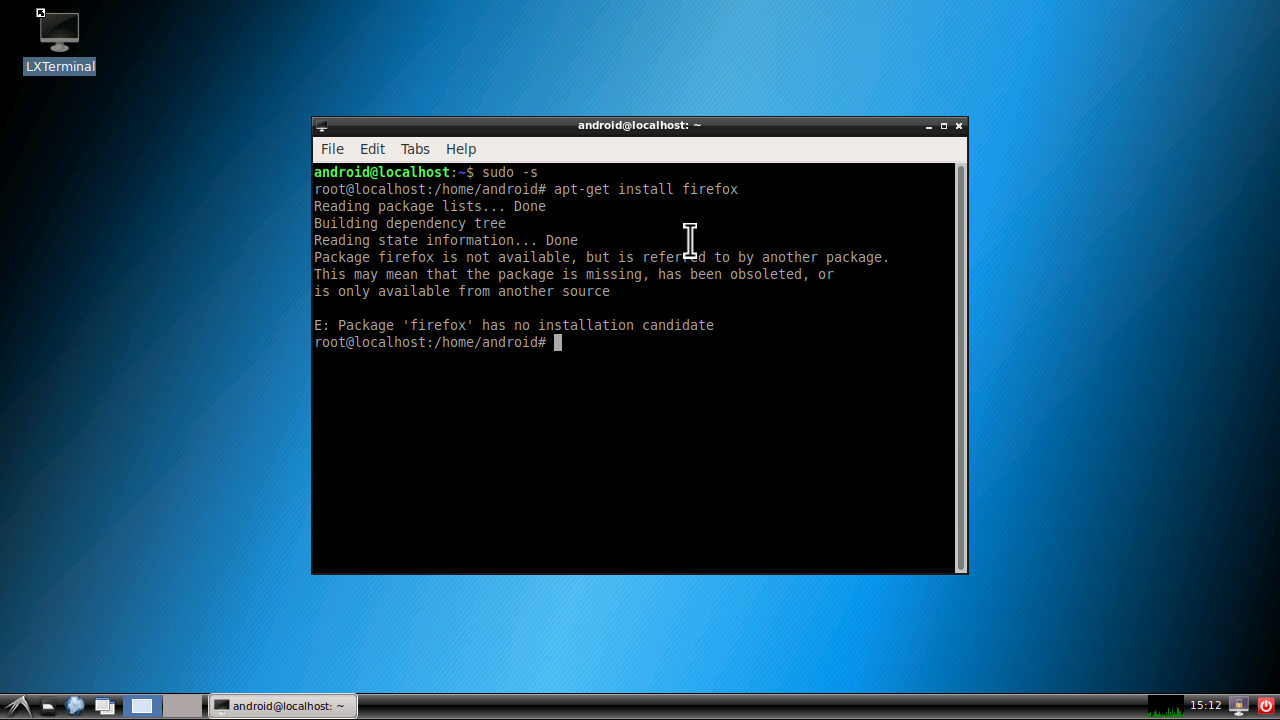This screenshot has width=1280, height=720.
Task: Click the iconify all windows taskbar icon
Action: coord(105,706)
